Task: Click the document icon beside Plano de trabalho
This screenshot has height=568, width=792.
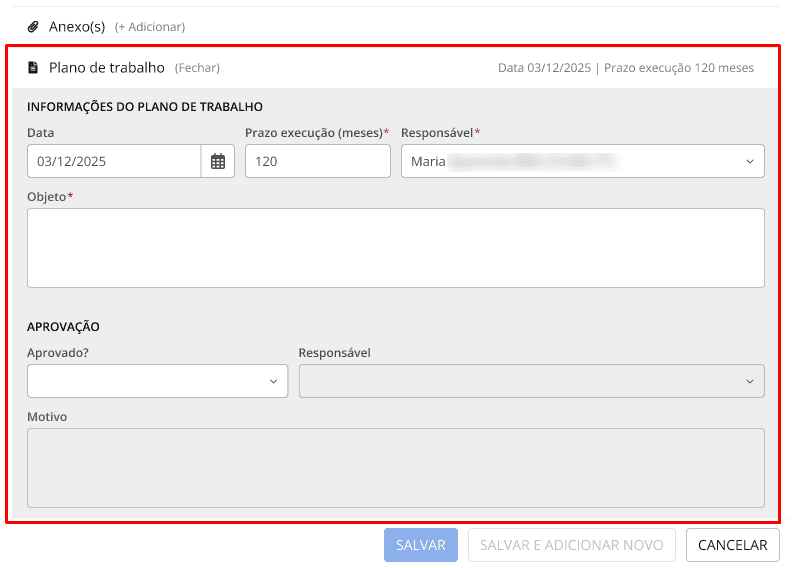Action: click(33, 68)
